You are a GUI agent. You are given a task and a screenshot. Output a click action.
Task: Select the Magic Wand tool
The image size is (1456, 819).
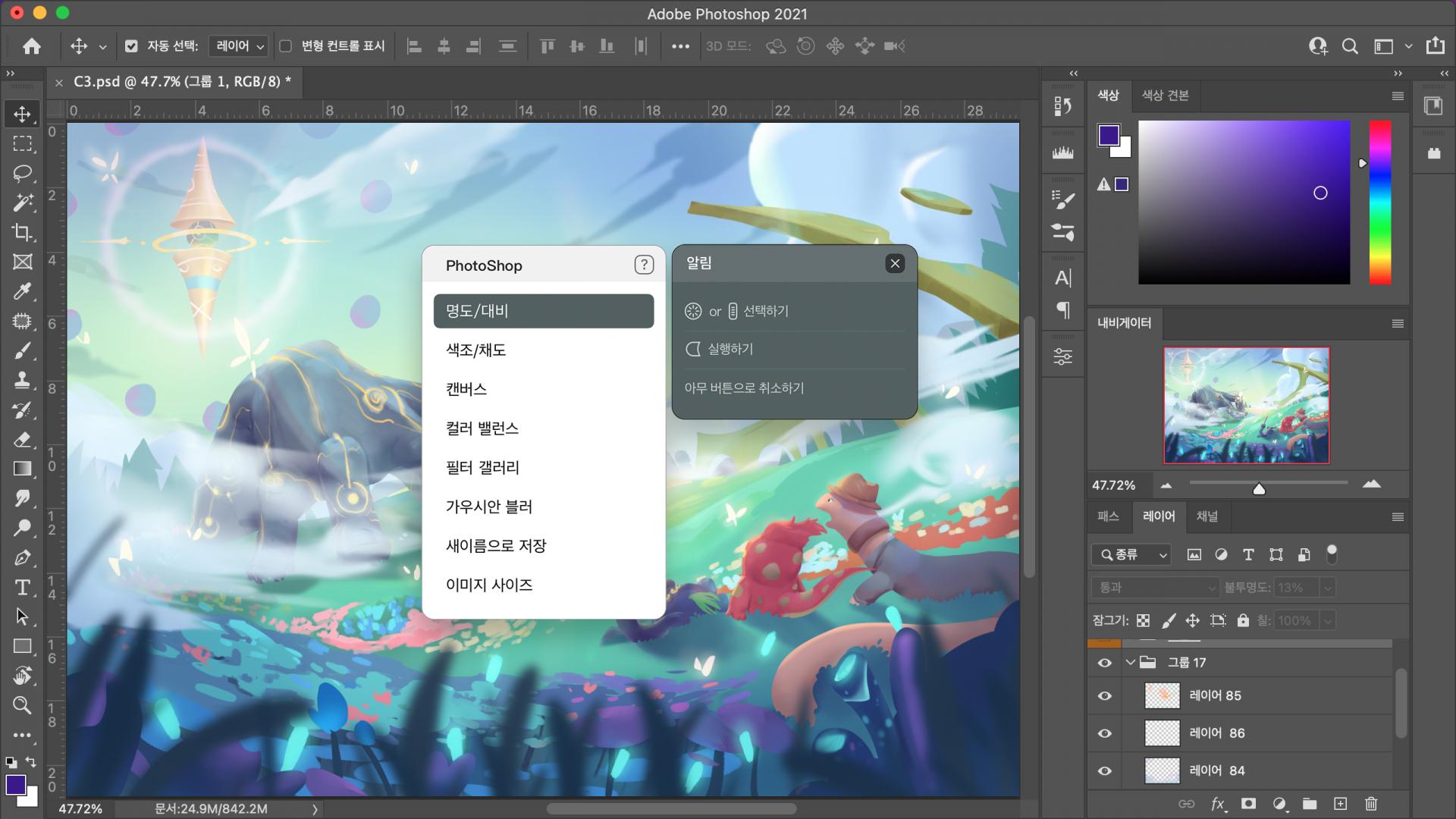[x=22, y=202]
